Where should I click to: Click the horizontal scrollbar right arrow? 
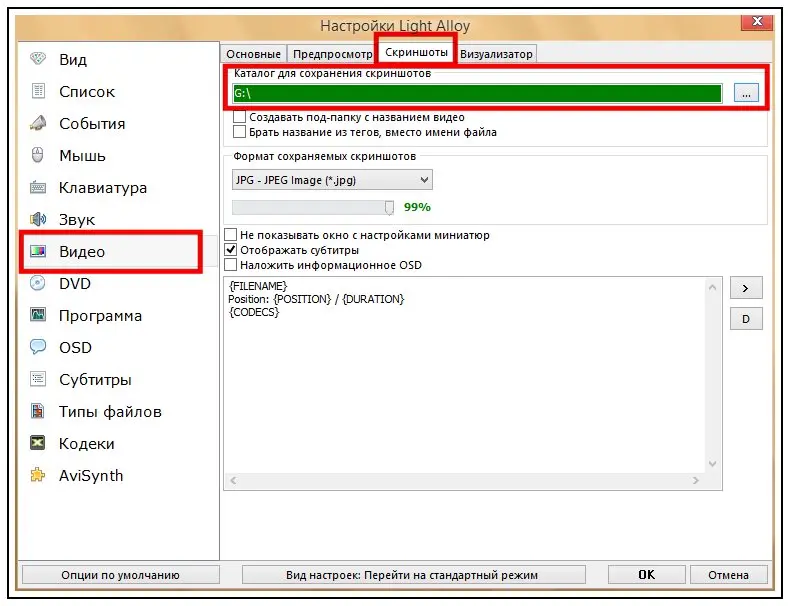point(696,481)
